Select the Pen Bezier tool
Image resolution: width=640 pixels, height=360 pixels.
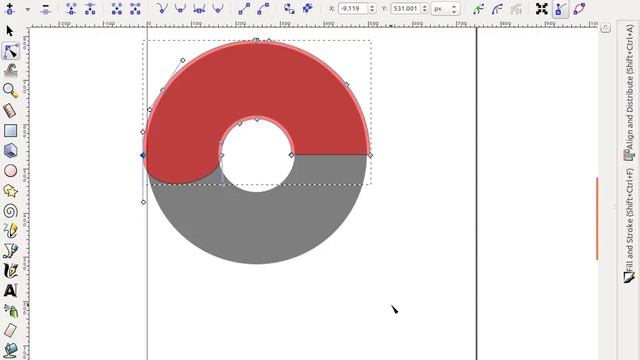pyautogui.click(x=10, y=251)
